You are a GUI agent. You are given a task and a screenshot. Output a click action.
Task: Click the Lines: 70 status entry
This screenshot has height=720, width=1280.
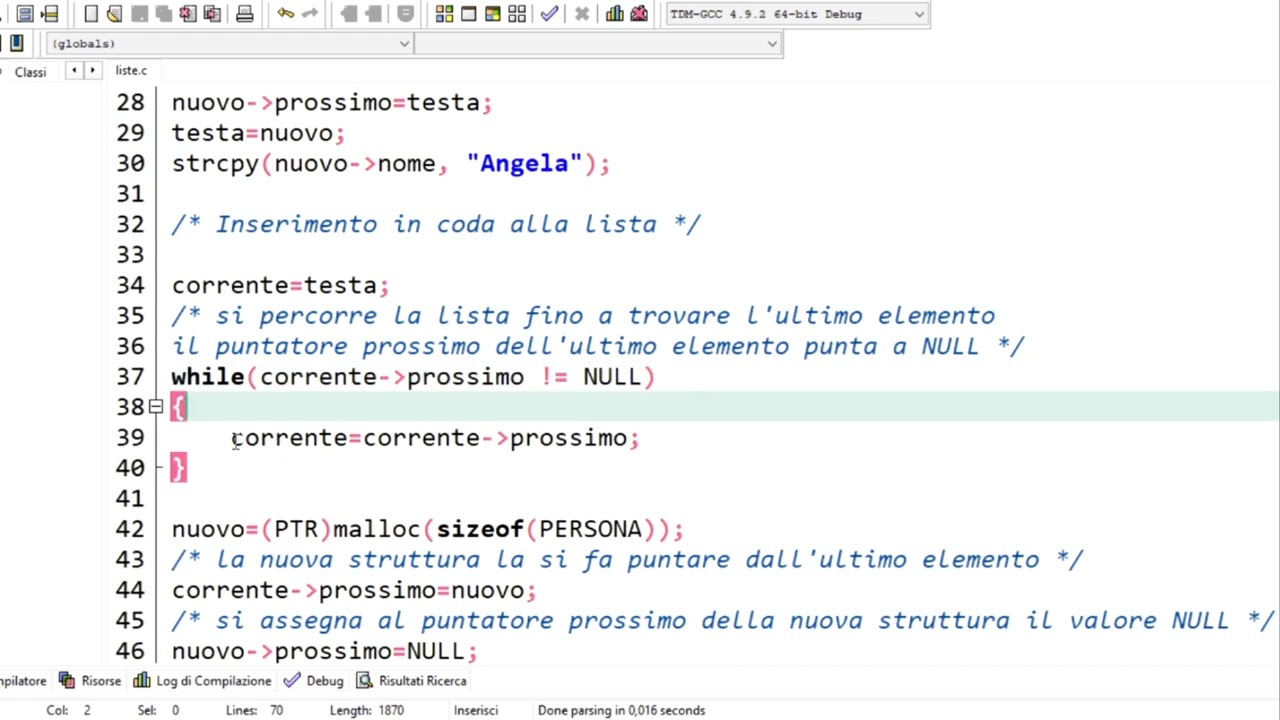[254, 711]
